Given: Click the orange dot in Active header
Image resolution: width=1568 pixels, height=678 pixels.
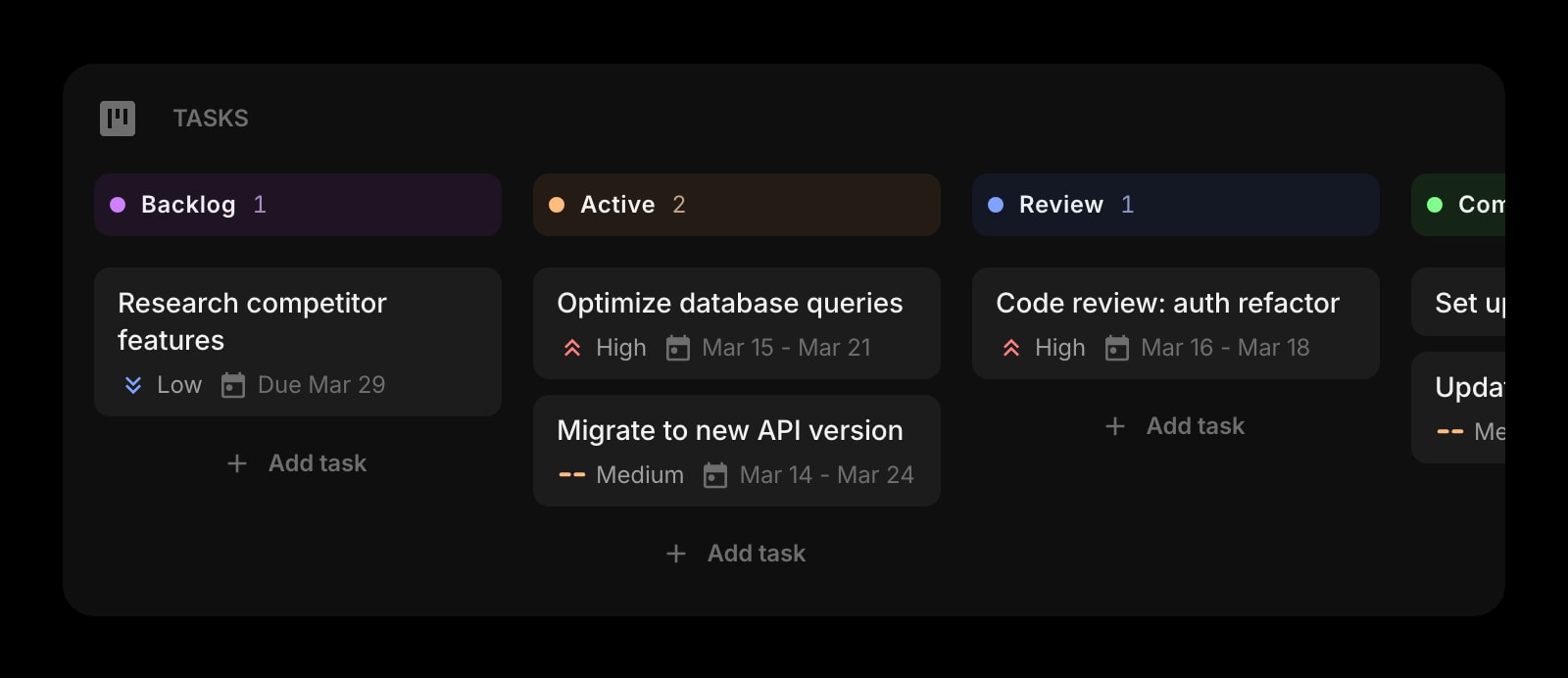Looking at the screenshot, I should click(x=557, y=205).
